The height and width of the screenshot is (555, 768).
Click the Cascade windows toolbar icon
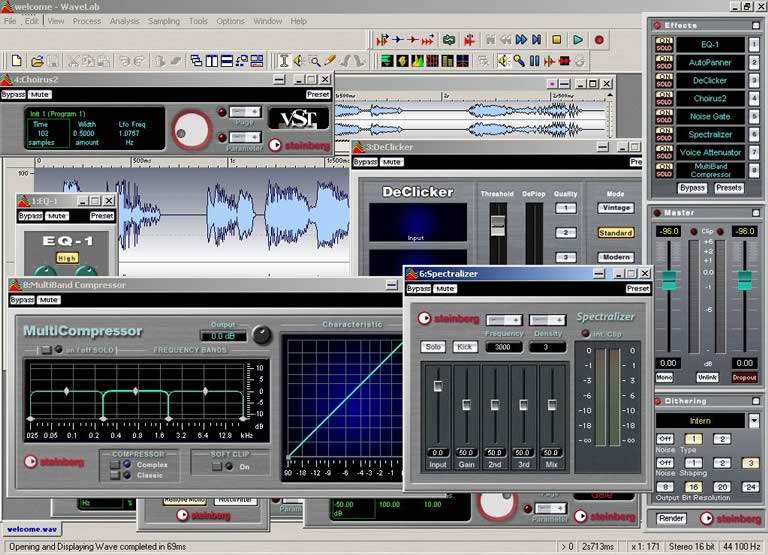[196, 61]
